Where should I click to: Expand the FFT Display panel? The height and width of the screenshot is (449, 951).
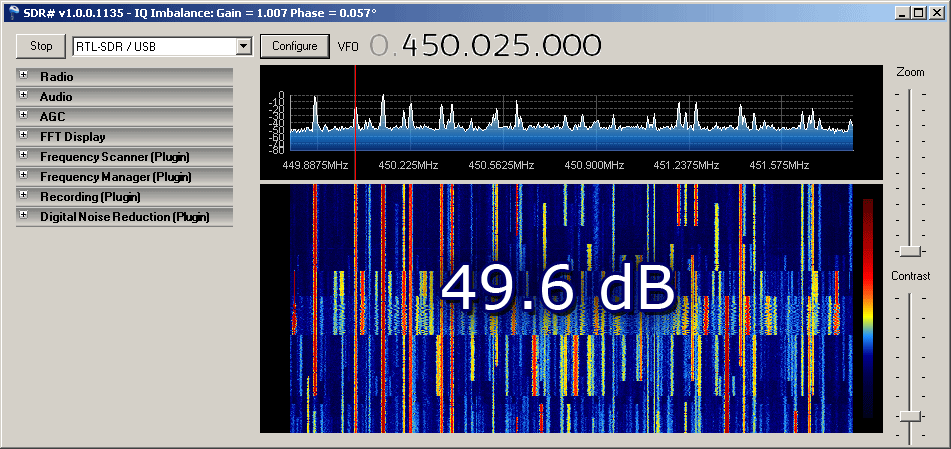24,135
